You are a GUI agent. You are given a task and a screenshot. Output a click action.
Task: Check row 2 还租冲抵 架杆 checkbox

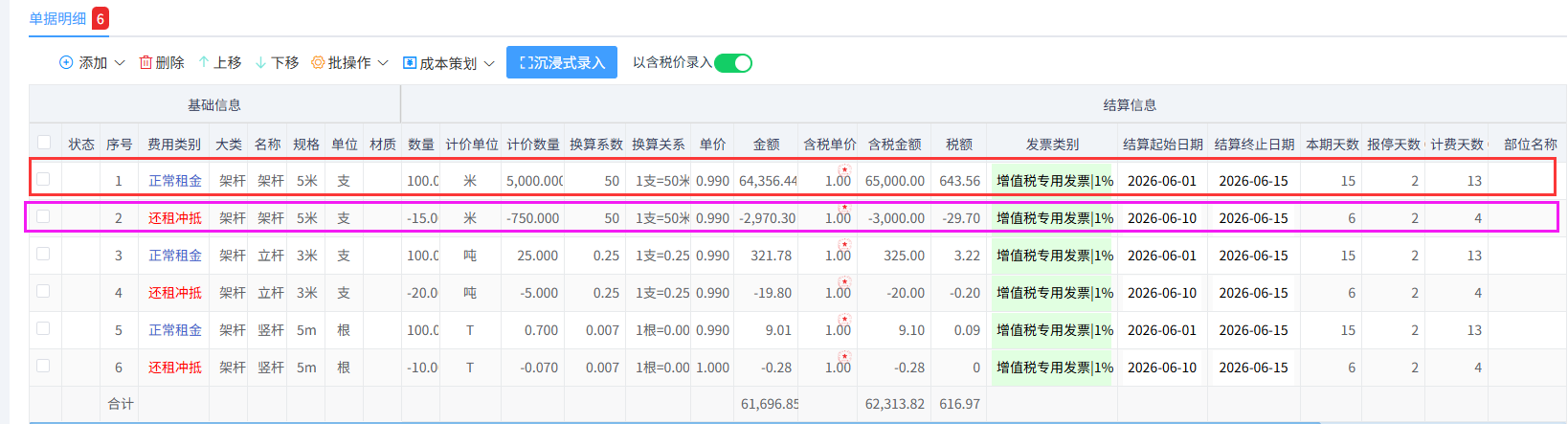coord(43,216)
